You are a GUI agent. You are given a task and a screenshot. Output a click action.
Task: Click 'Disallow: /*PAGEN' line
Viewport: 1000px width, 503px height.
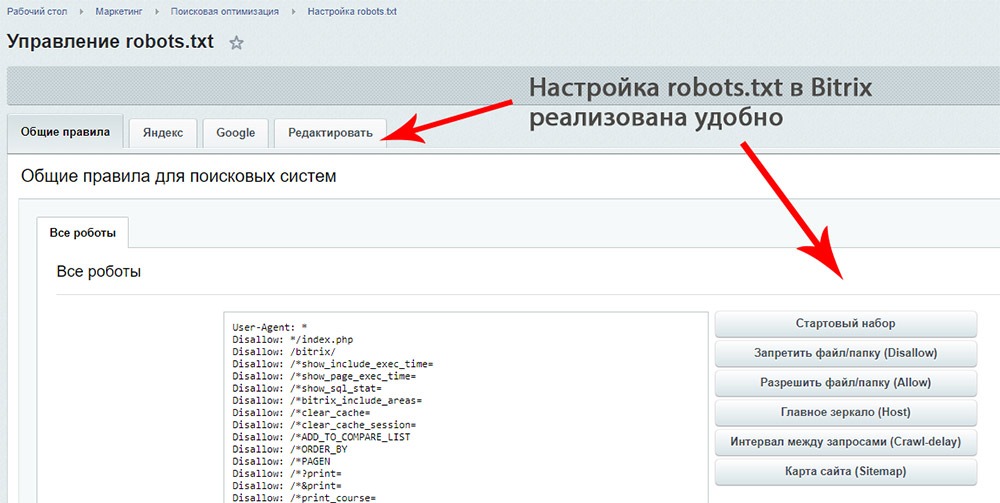tap(281, 461)
